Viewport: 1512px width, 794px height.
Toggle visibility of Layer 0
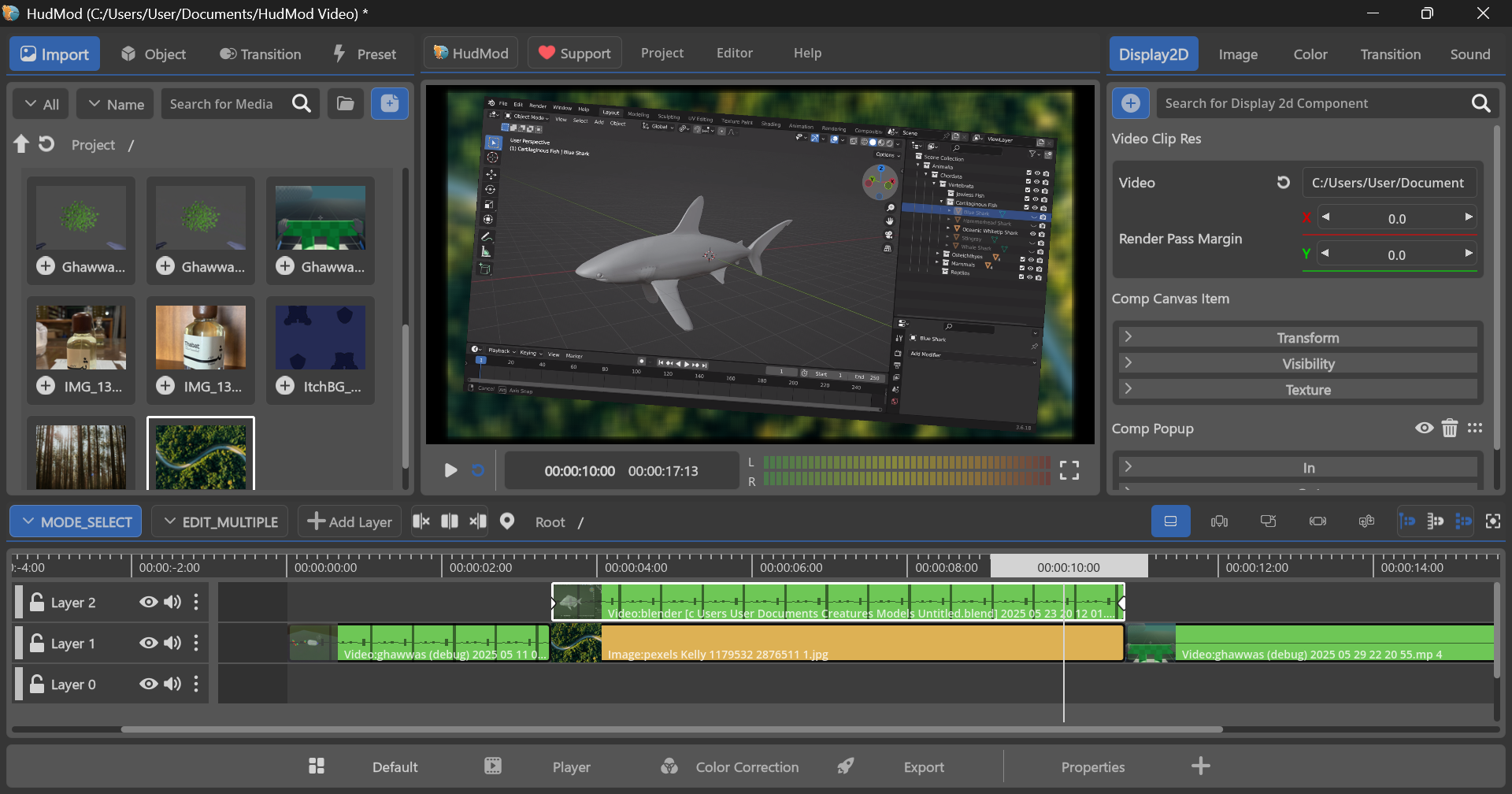(x=148, y=684)
